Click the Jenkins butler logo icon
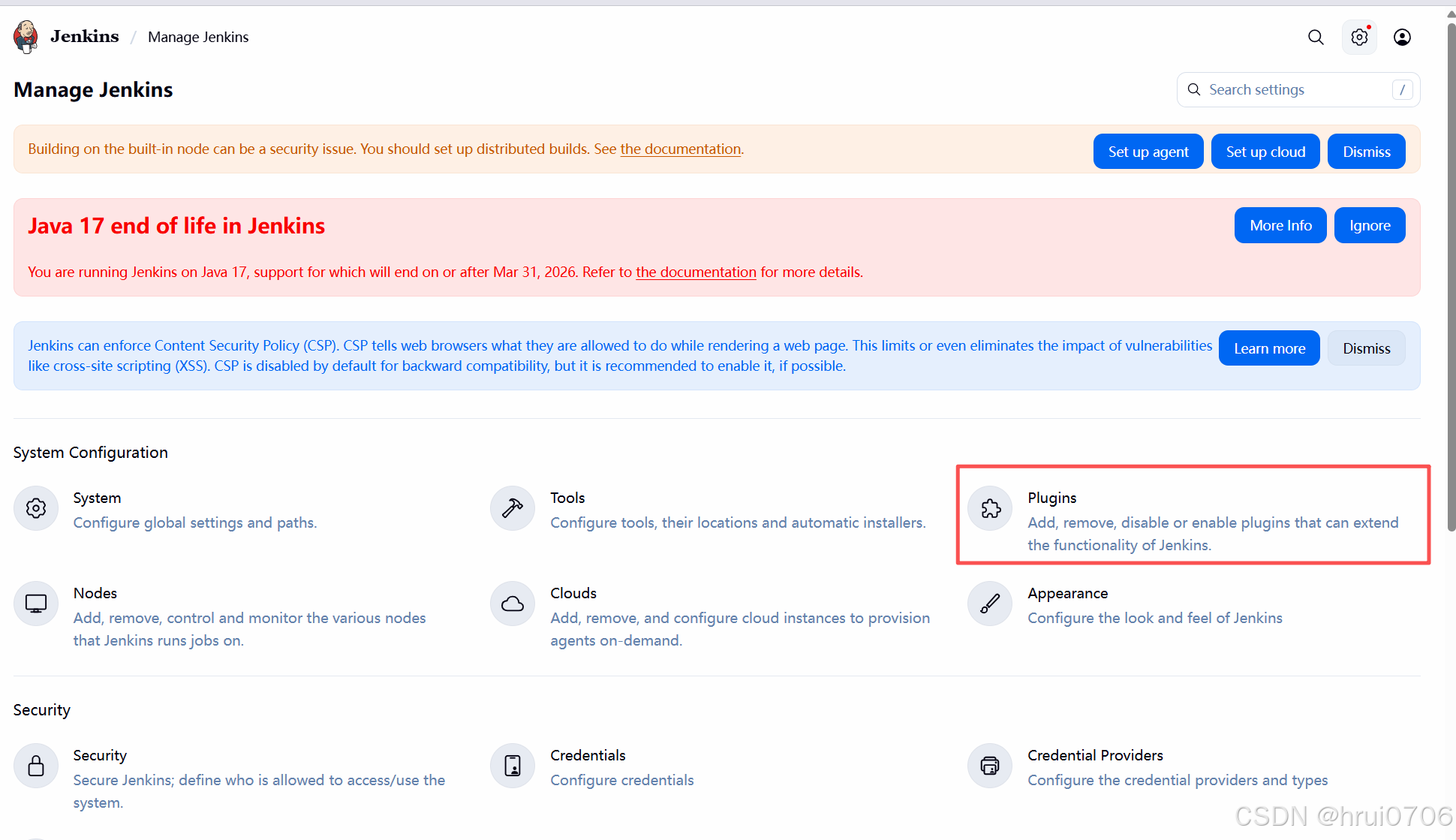The height and width of the screenshot is (840, 1456). (26, 37)
